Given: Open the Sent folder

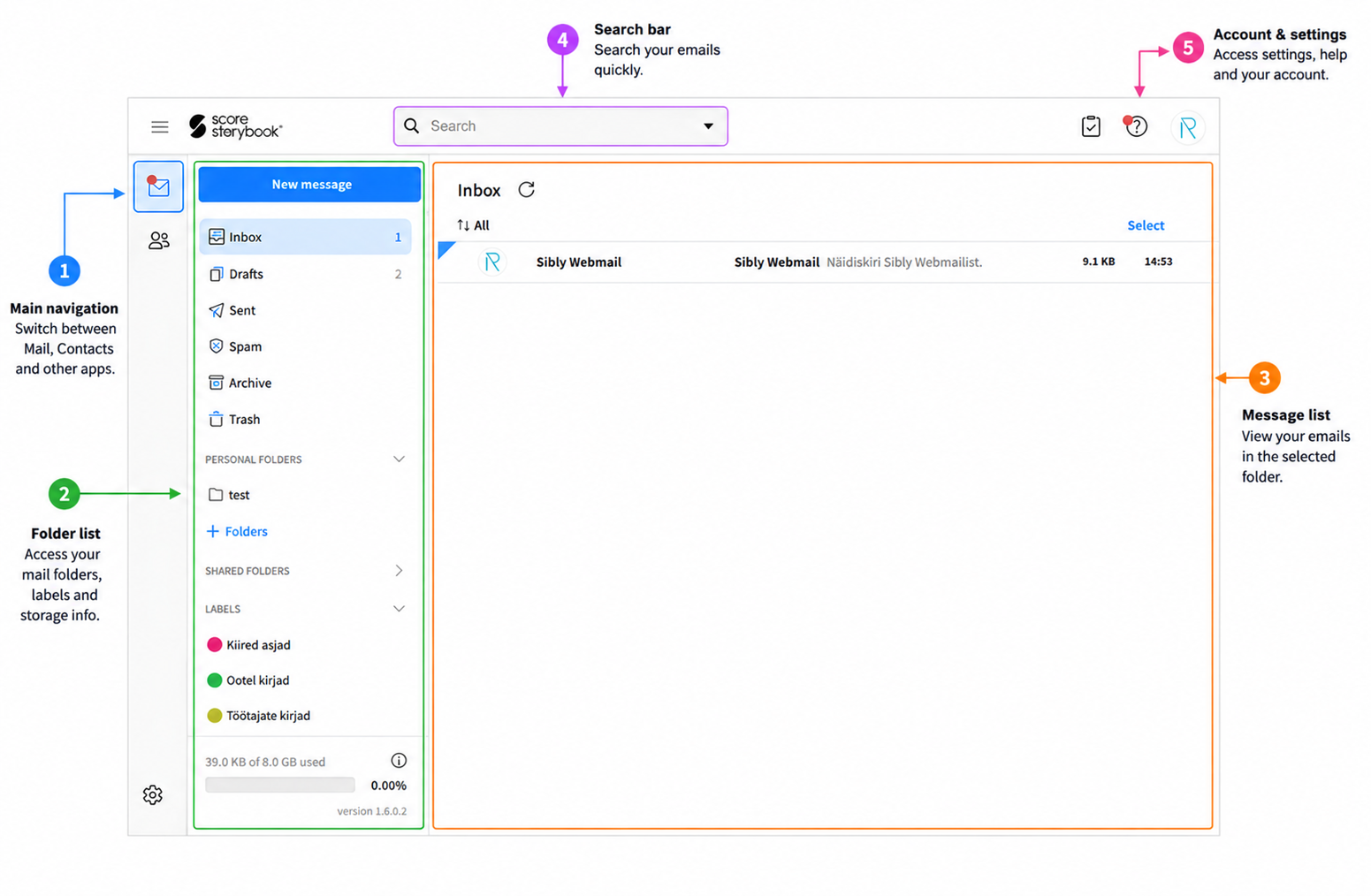Looking at the screenshot, I should [305, 310].
